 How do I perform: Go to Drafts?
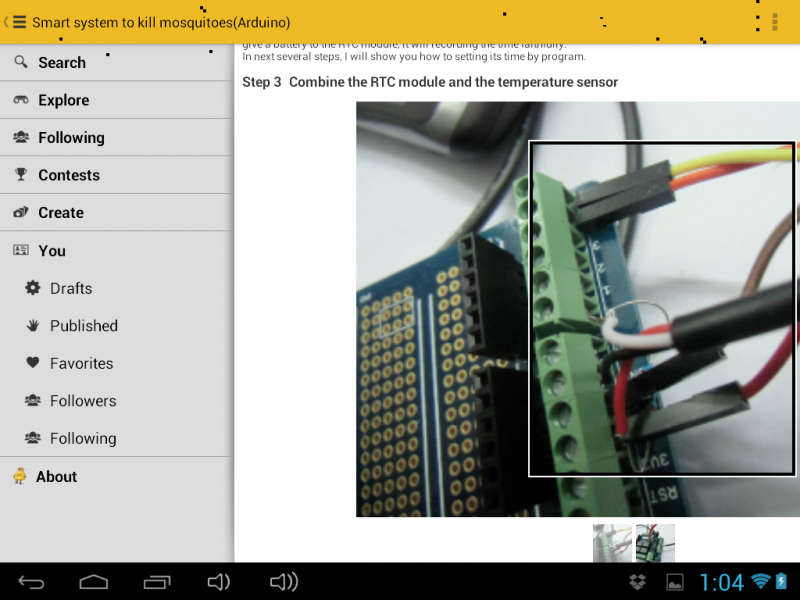(116, 288)
